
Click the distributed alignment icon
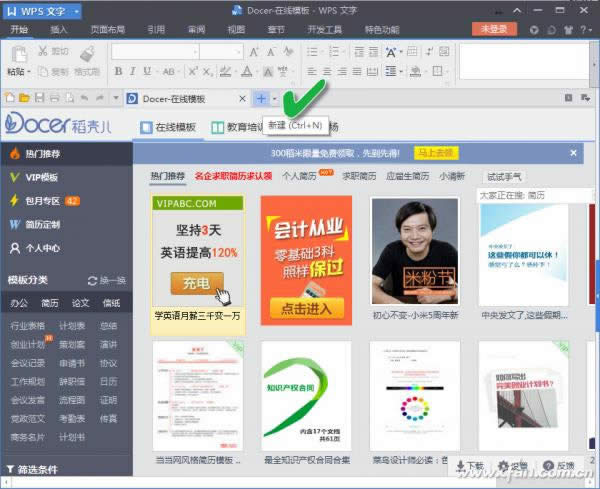(x=372, y=71)
